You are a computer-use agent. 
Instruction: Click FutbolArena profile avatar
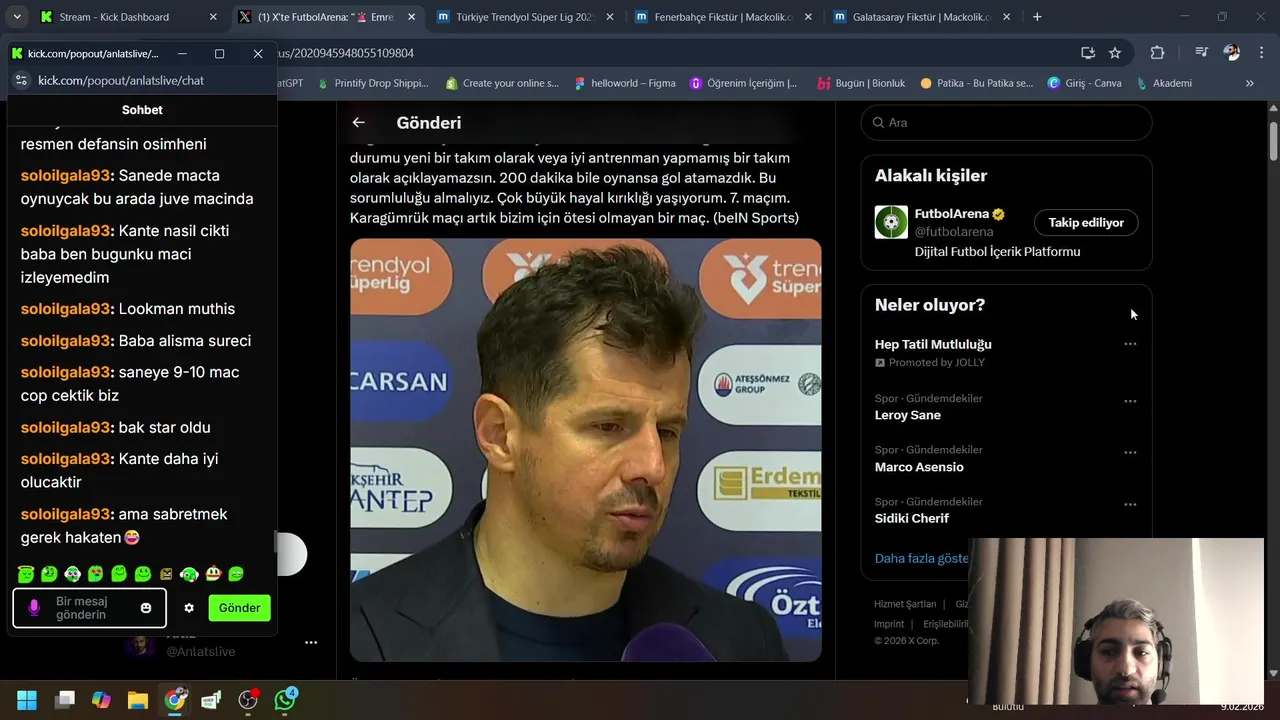[x=891, y=222]
